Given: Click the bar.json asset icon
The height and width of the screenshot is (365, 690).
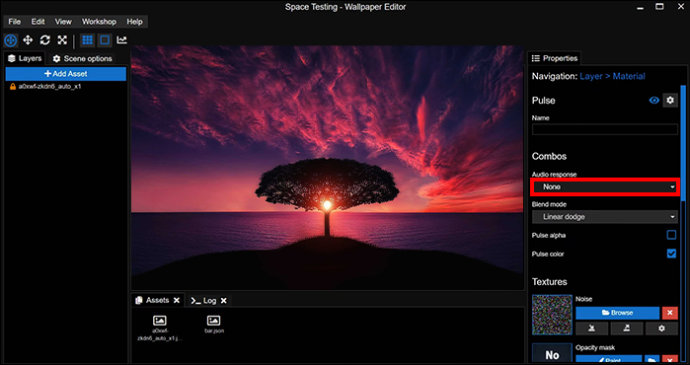Looking at the screenshot, I should tap(213, 321).
